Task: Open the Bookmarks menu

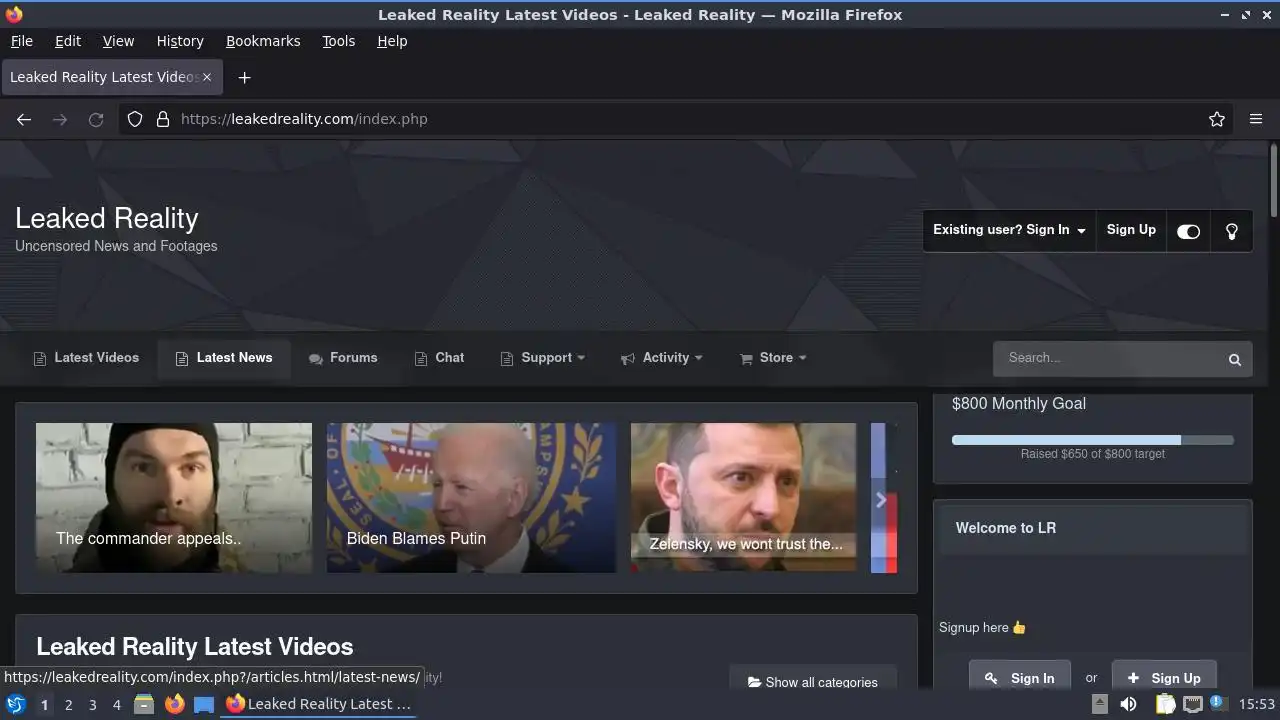Action: click(263, 41)
